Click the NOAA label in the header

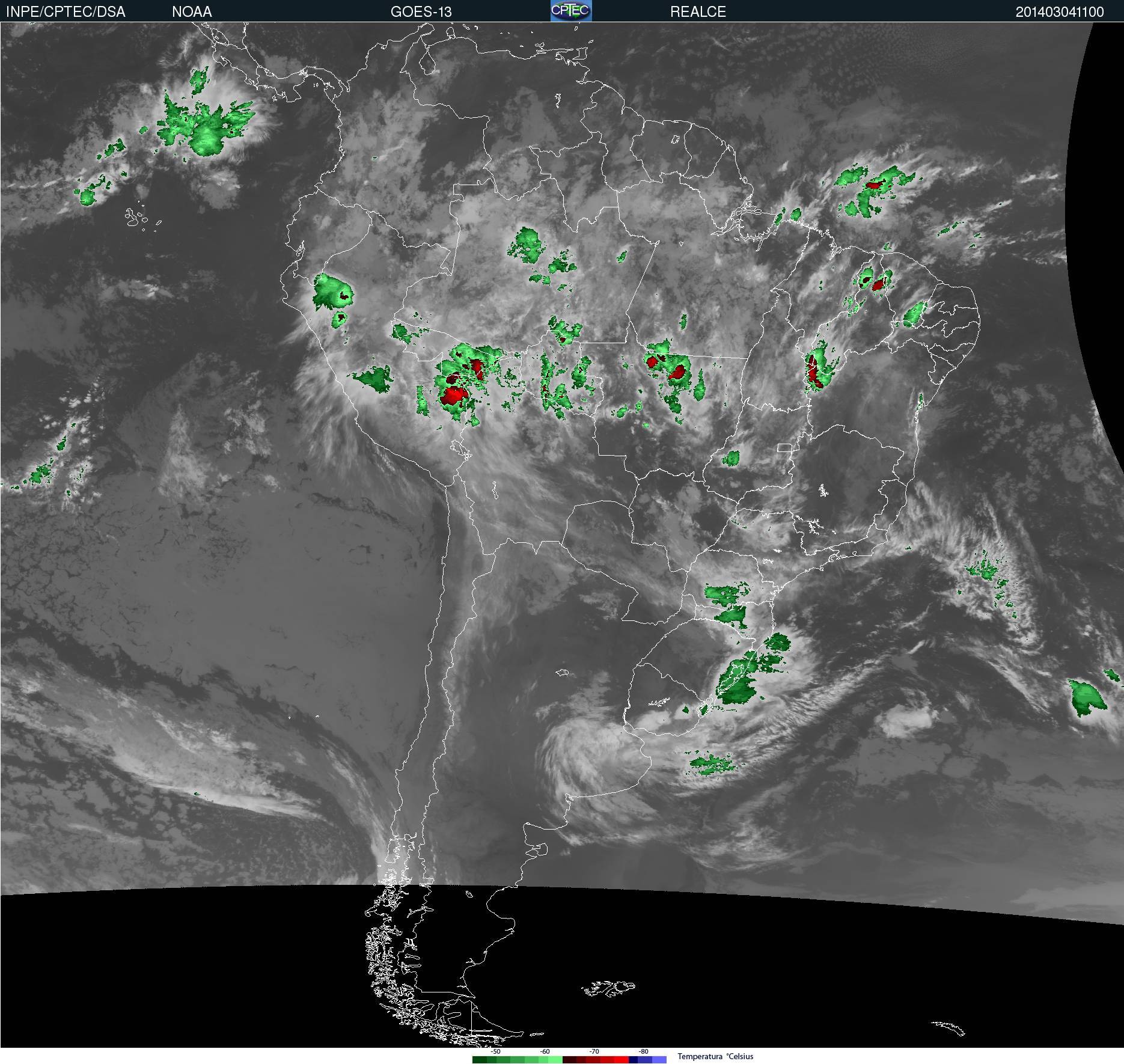click(x=192, y=11)
